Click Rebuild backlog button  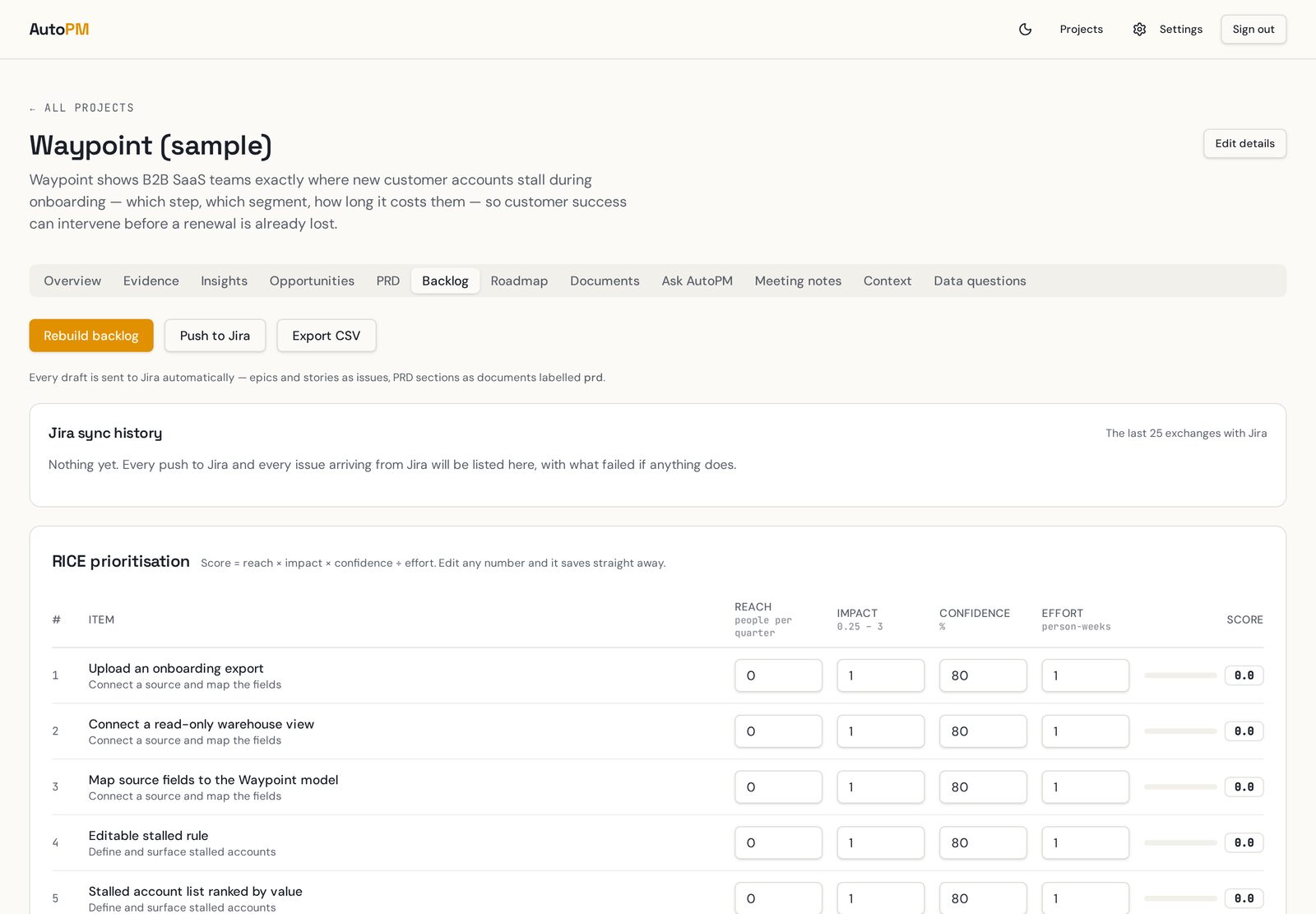pos(91,336)
